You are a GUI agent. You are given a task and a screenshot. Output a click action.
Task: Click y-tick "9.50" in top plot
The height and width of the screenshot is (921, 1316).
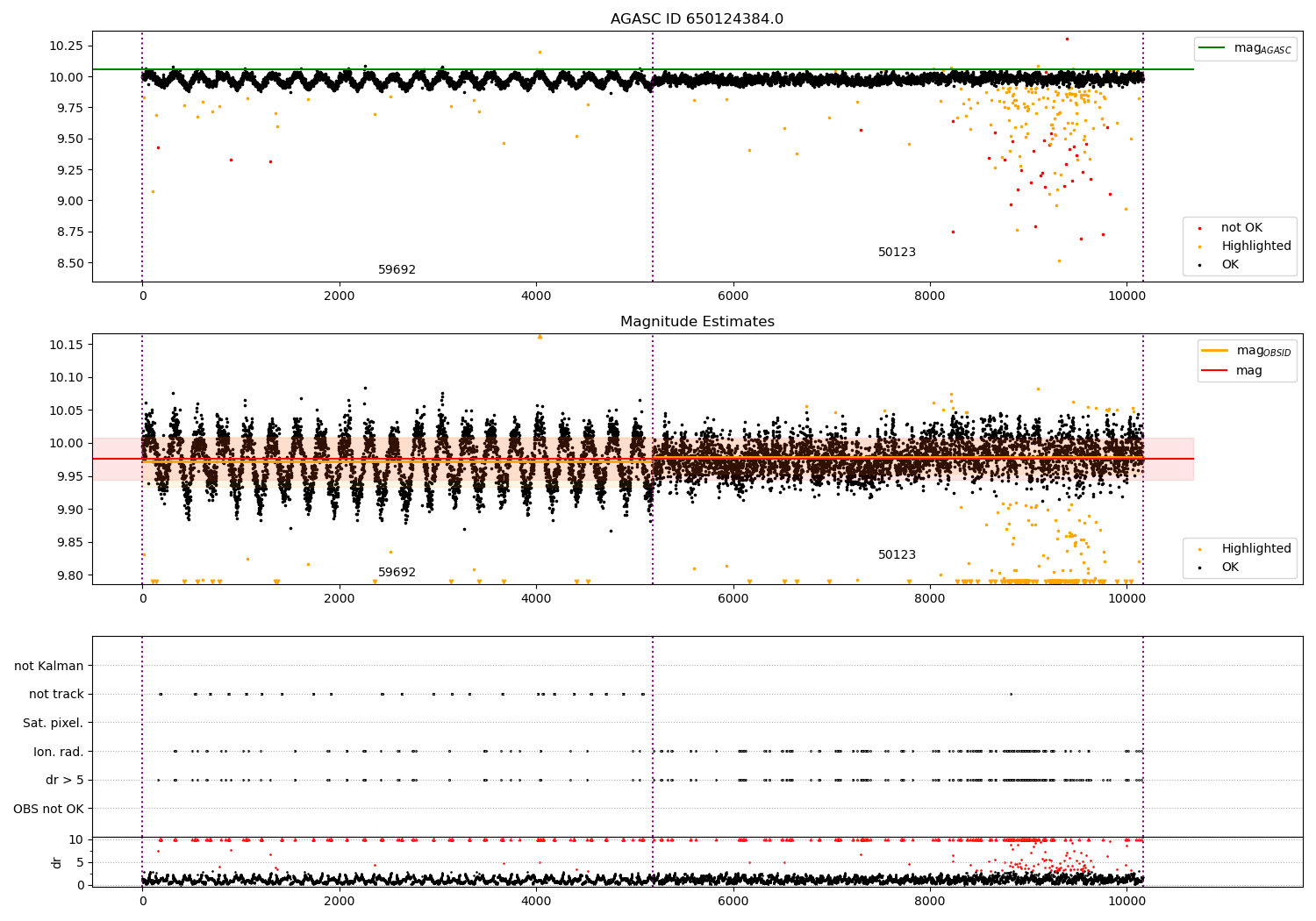[x=69, y=139]
